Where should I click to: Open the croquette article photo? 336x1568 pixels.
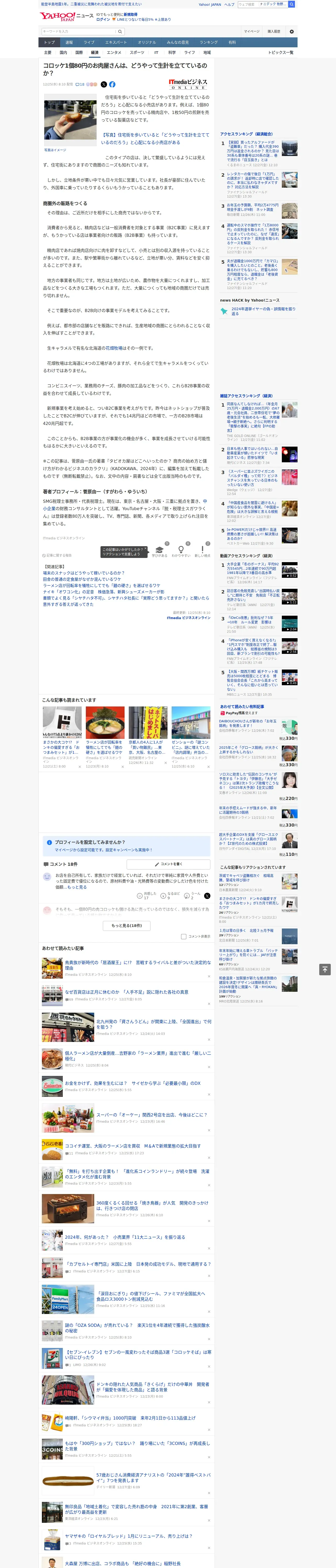(70, 120)
